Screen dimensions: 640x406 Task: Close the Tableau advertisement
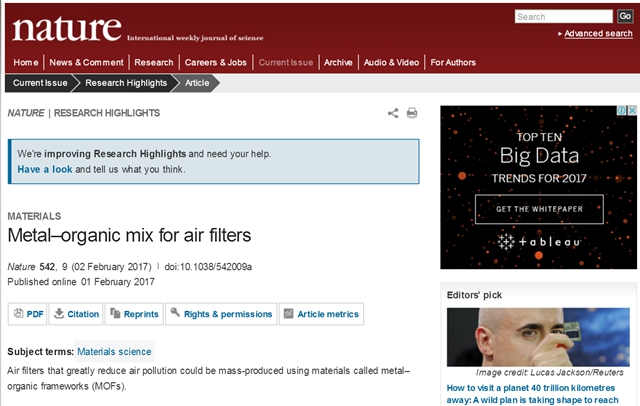[x=631, y=111]
